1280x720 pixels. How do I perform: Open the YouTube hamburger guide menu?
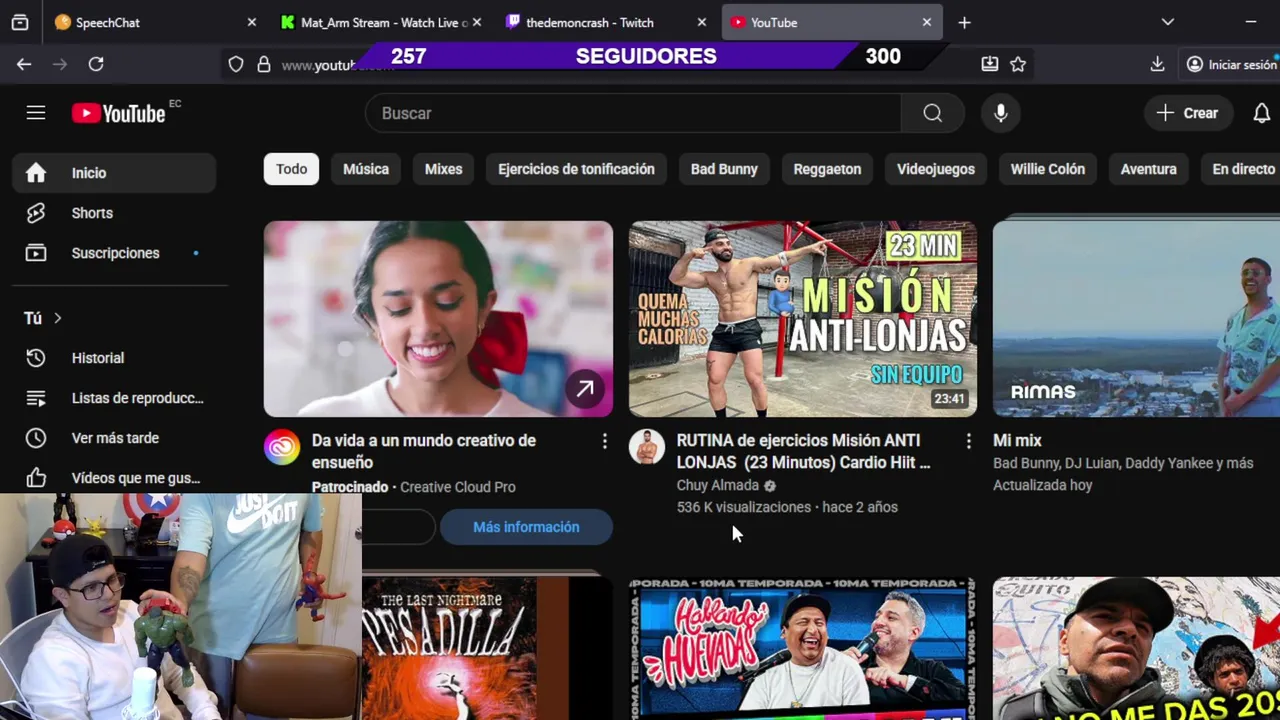(x=36, y=113)
